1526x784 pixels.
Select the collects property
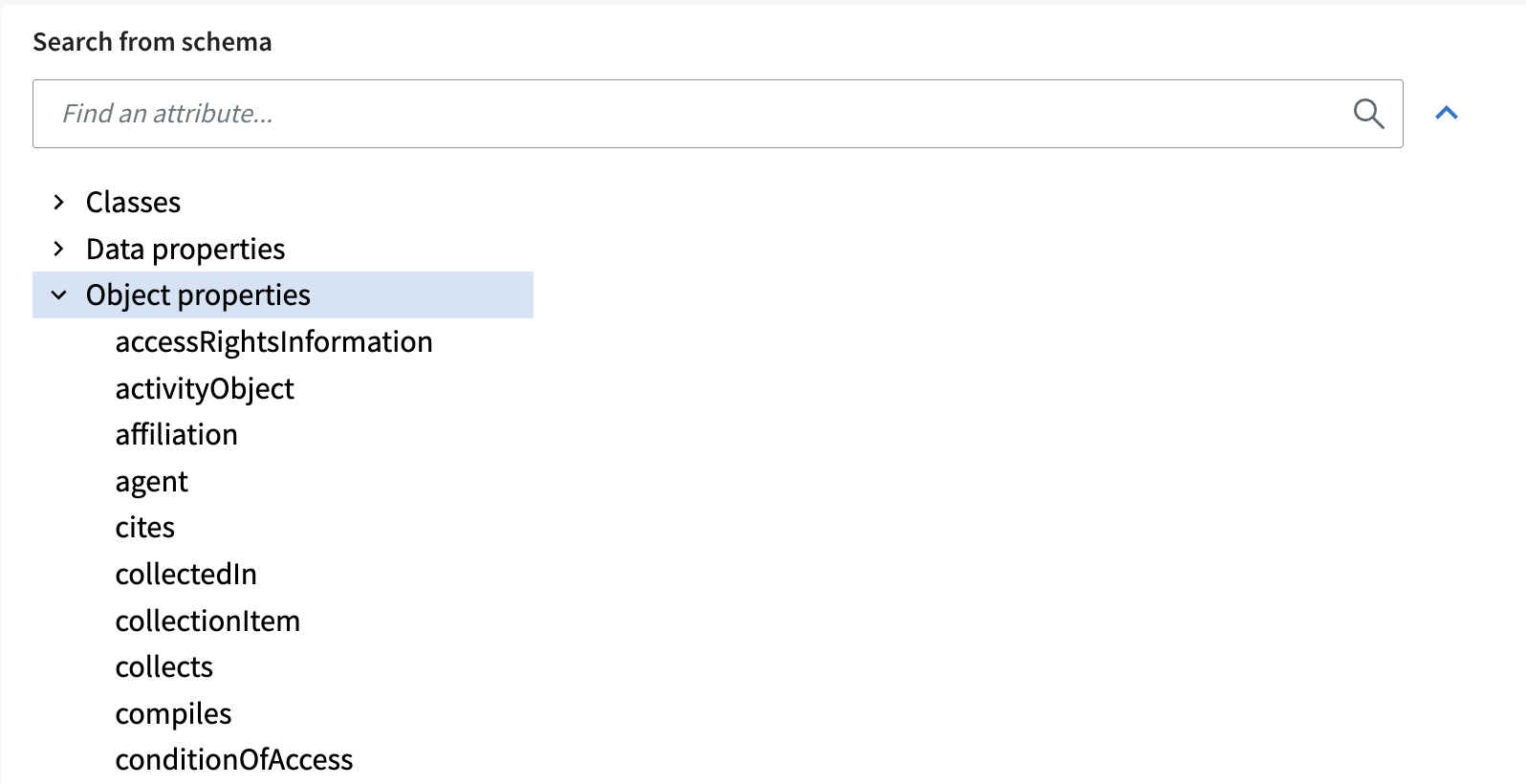(164, 667)
